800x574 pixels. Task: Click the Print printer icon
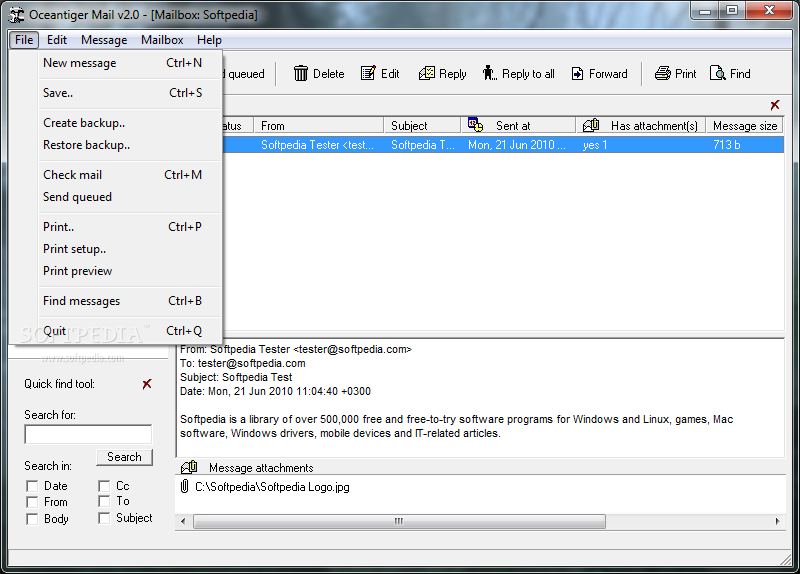click(x=663, y=73)
